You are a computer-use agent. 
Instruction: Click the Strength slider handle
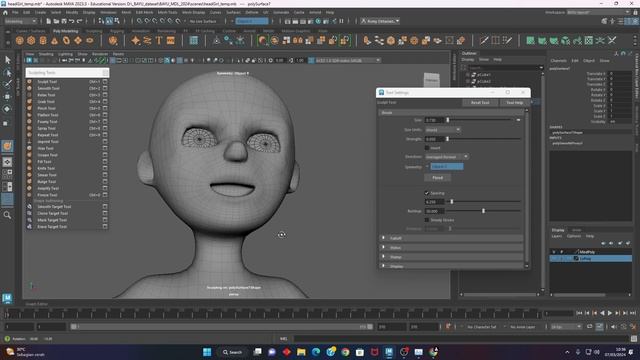click(447, 139)
